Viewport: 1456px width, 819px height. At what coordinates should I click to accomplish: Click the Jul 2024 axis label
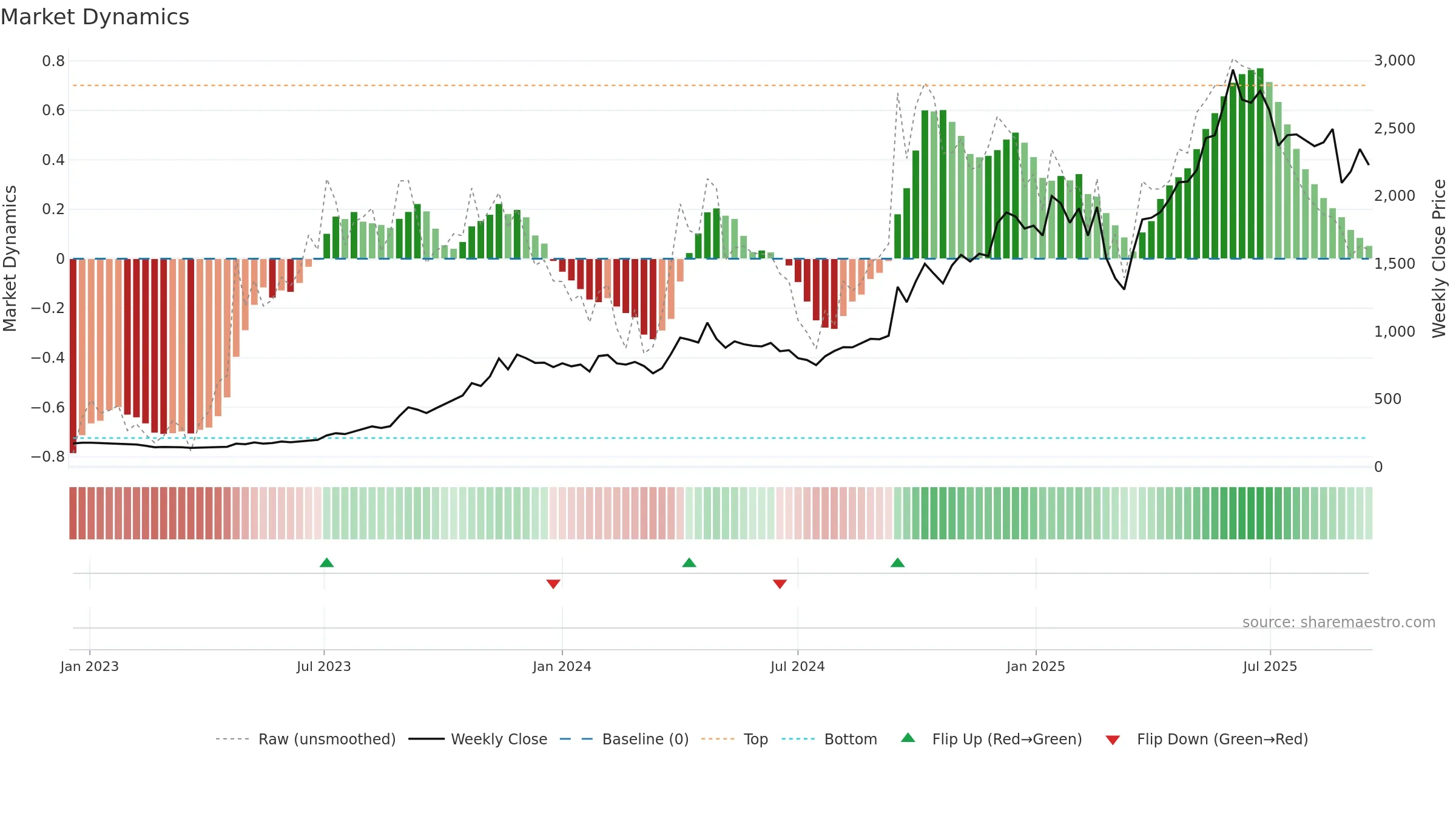coord(798,666)
